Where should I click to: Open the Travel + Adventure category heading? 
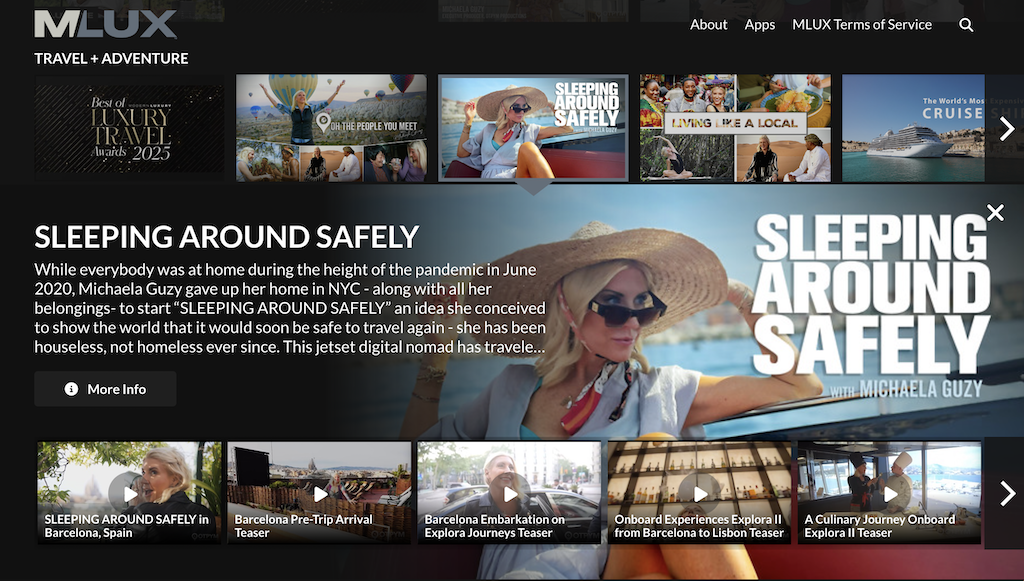pyautogui.click(x=111, y=58)
